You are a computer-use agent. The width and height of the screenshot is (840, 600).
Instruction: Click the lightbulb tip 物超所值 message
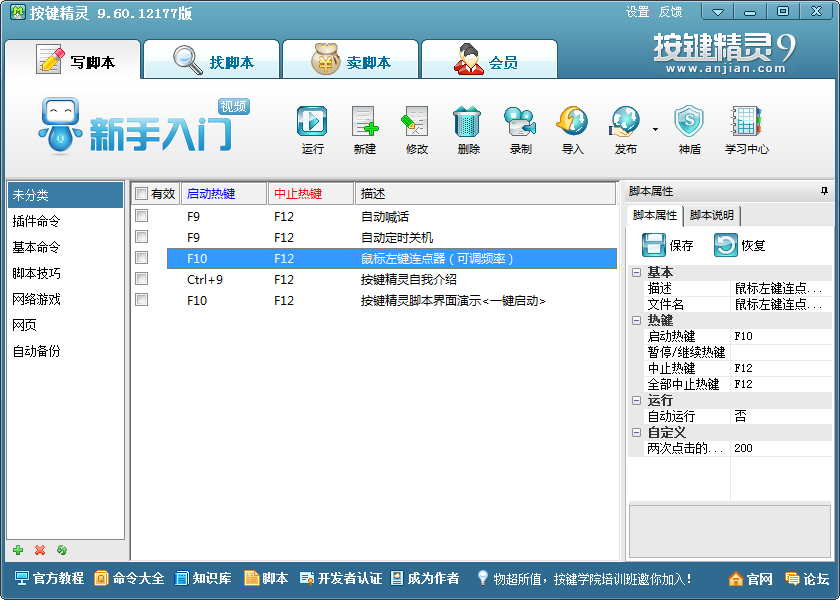coord(584,579)
